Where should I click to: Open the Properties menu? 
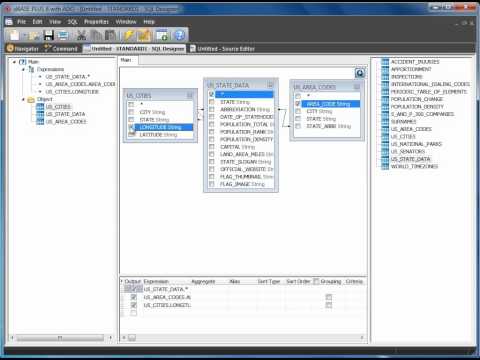coord(96,22)
